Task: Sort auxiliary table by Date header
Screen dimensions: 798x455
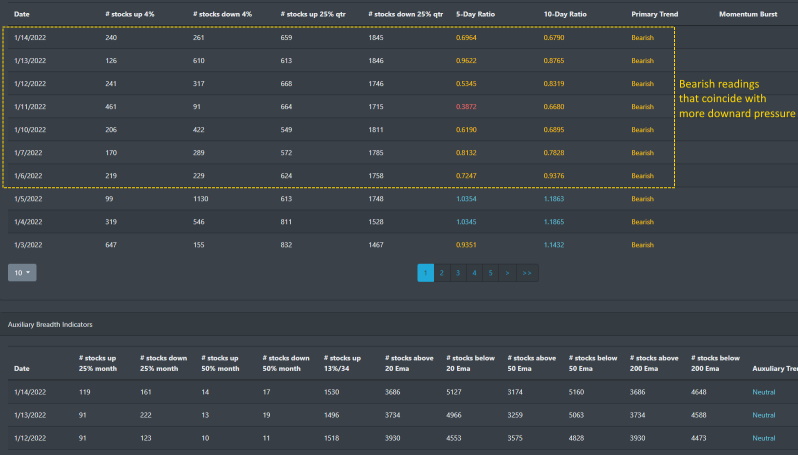Action: (21, 368)
